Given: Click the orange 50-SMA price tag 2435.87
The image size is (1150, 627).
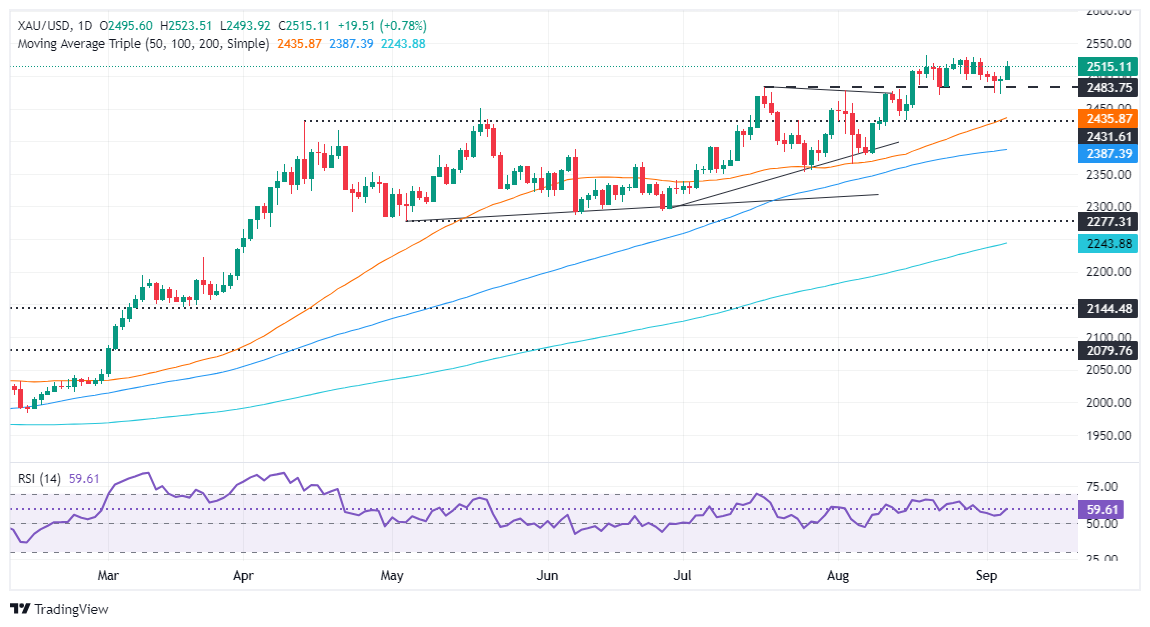Looking at the screenshot, I should click(x=1111, y=119).
